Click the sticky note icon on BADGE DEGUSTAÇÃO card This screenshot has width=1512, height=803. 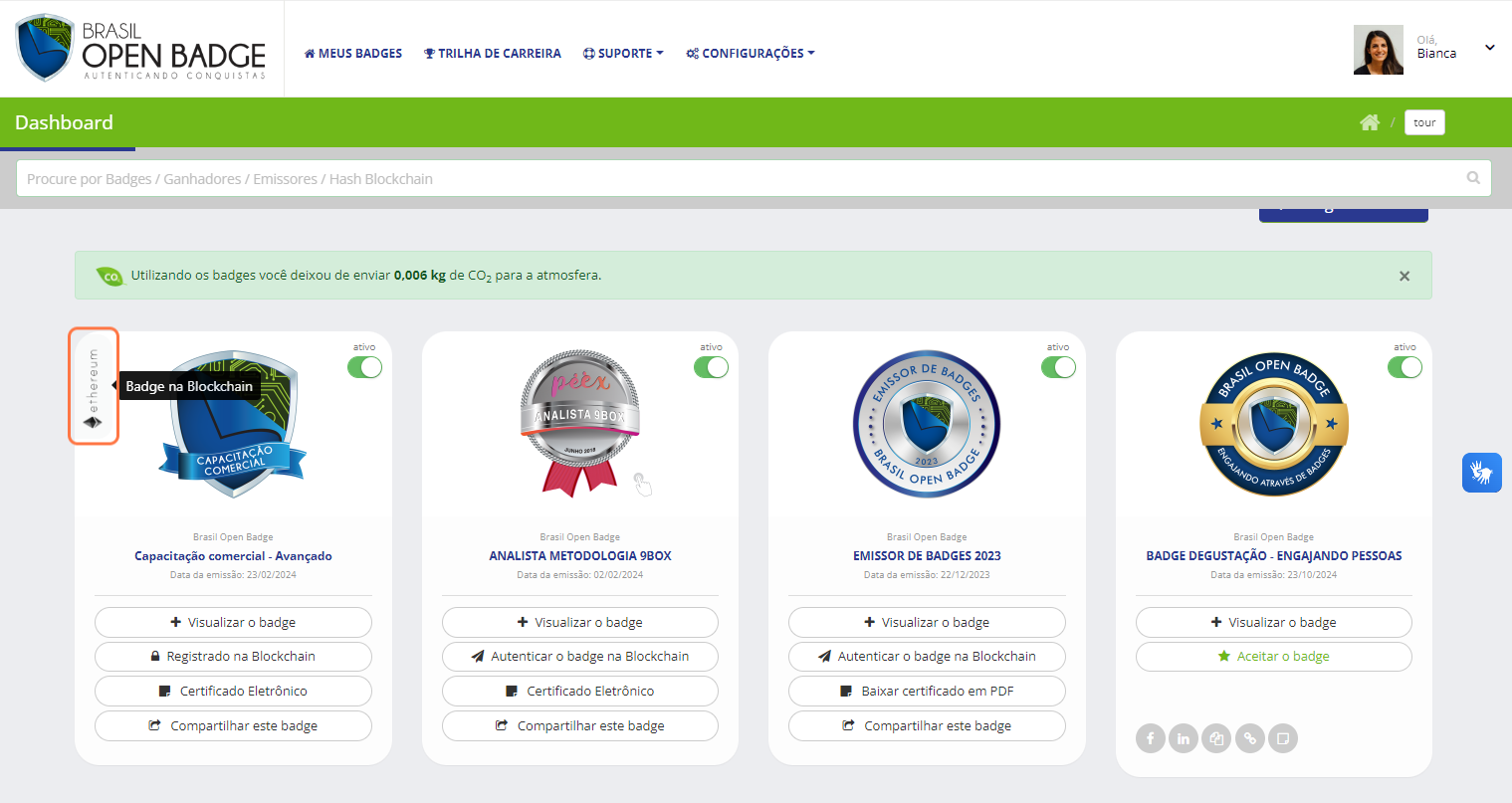(1283, 738)
